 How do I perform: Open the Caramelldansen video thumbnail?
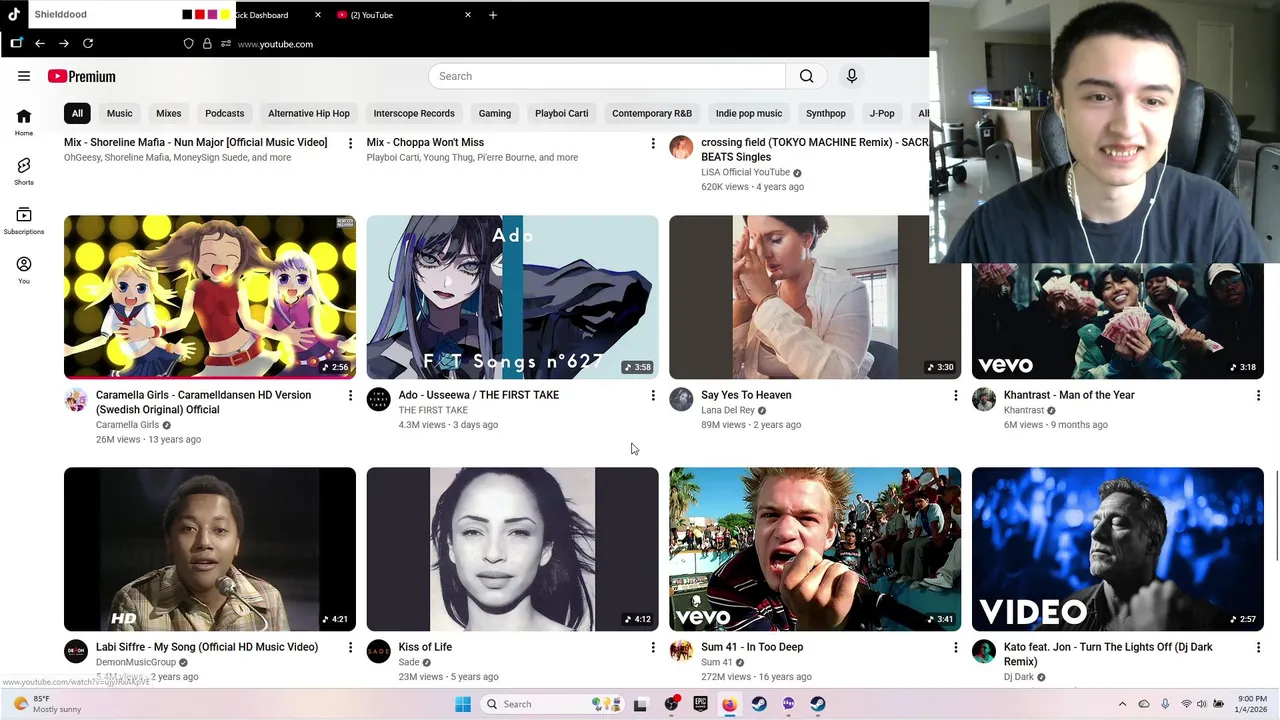click(x=210, y=297)
